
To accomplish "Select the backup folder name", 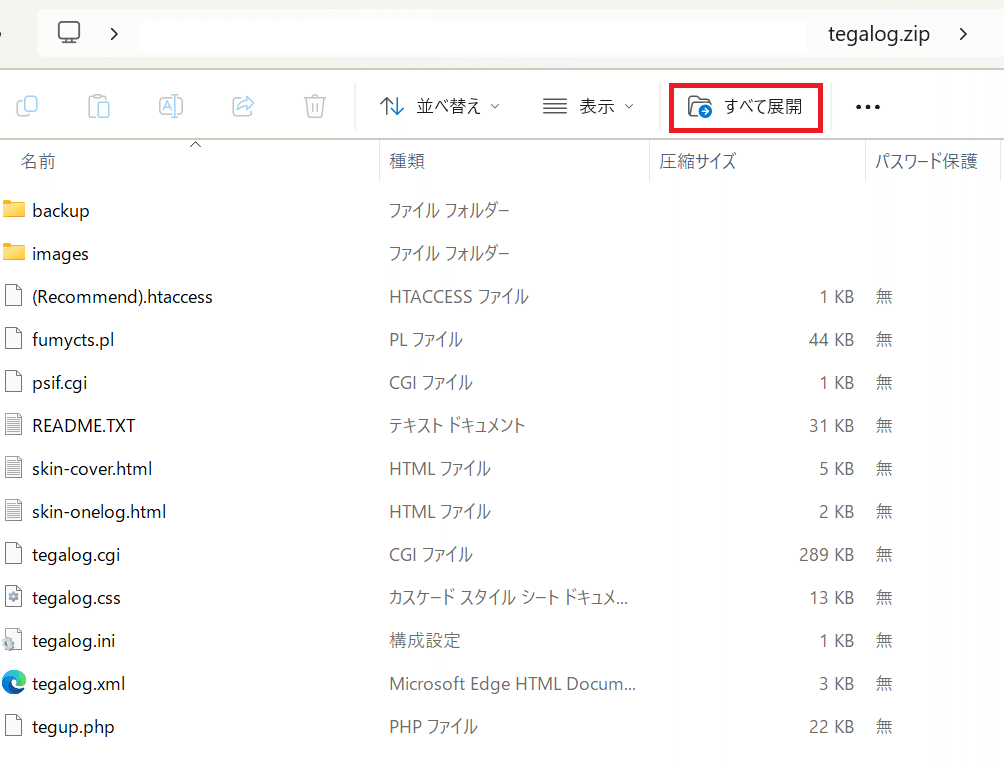I will pos(61,211).
